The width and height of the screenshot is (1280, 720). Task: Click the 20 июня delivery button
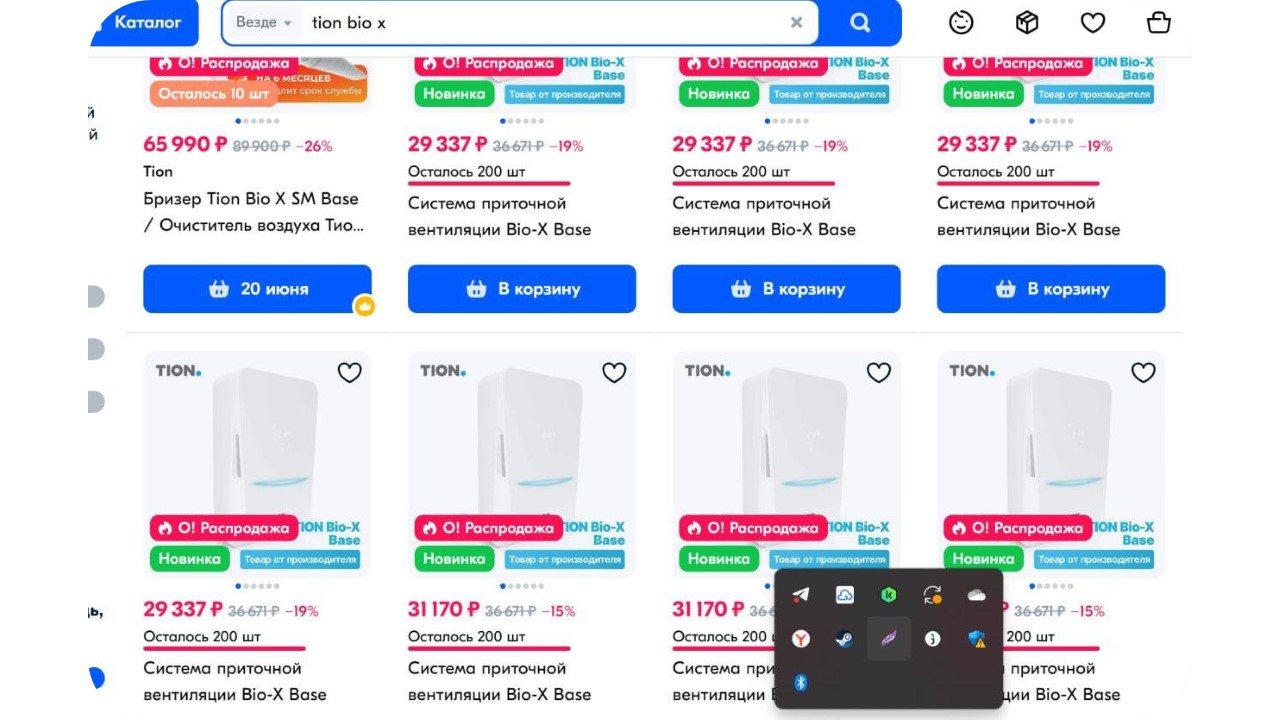[x=257, y=289]
